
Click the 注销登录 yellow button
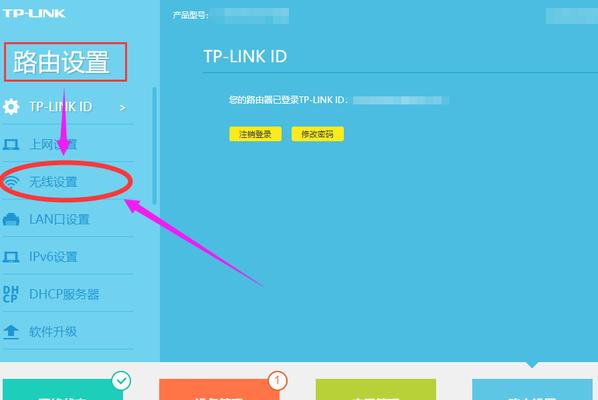point(255,134)
